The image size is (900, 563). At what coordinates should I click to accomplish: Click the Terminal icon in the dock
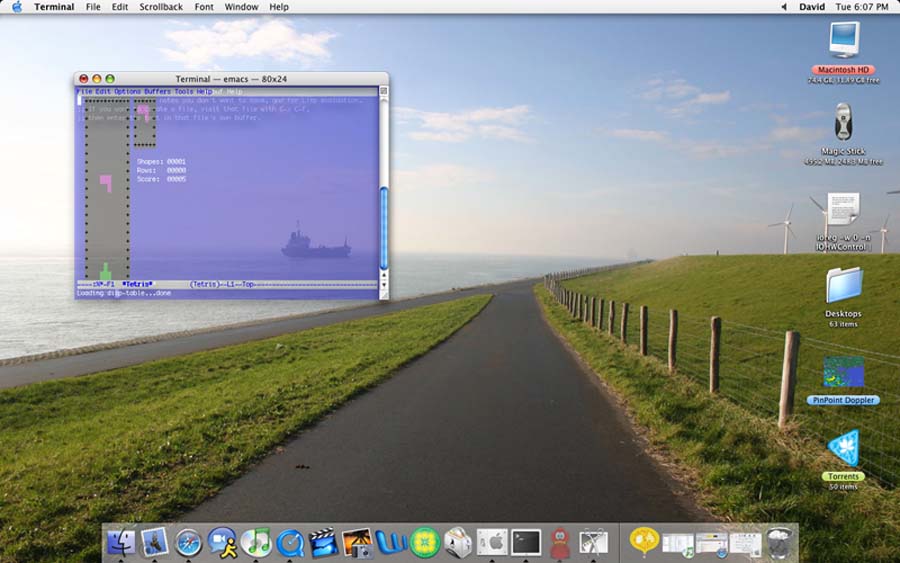(526, 542)
